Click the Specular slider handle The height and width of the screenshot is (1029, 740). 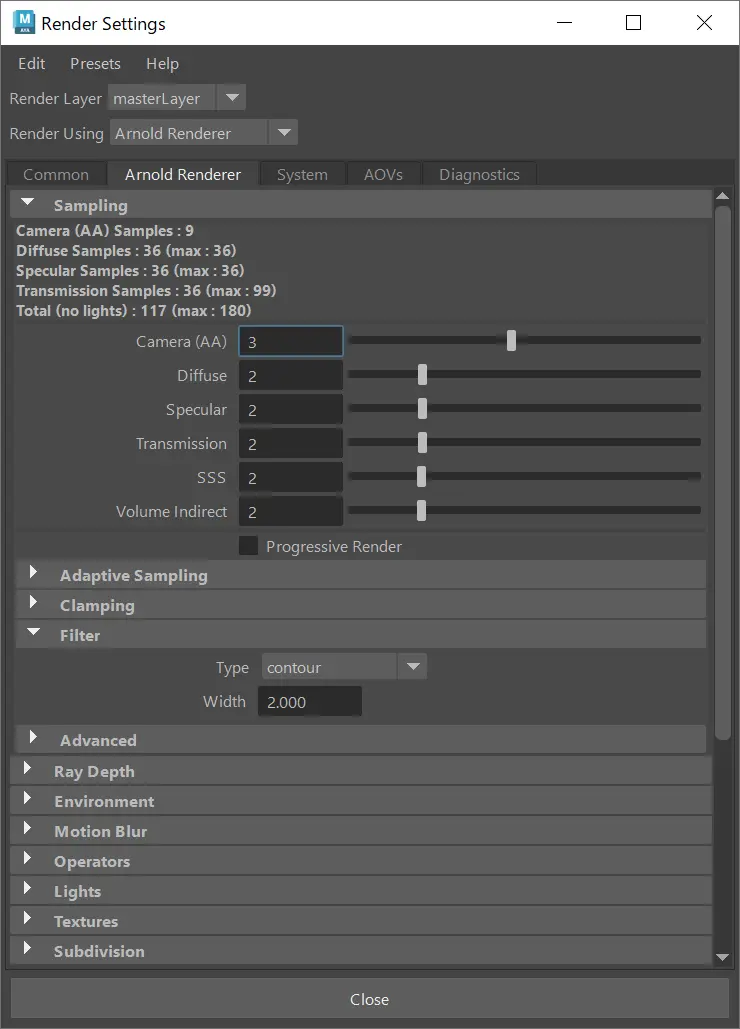pos(422,408)
